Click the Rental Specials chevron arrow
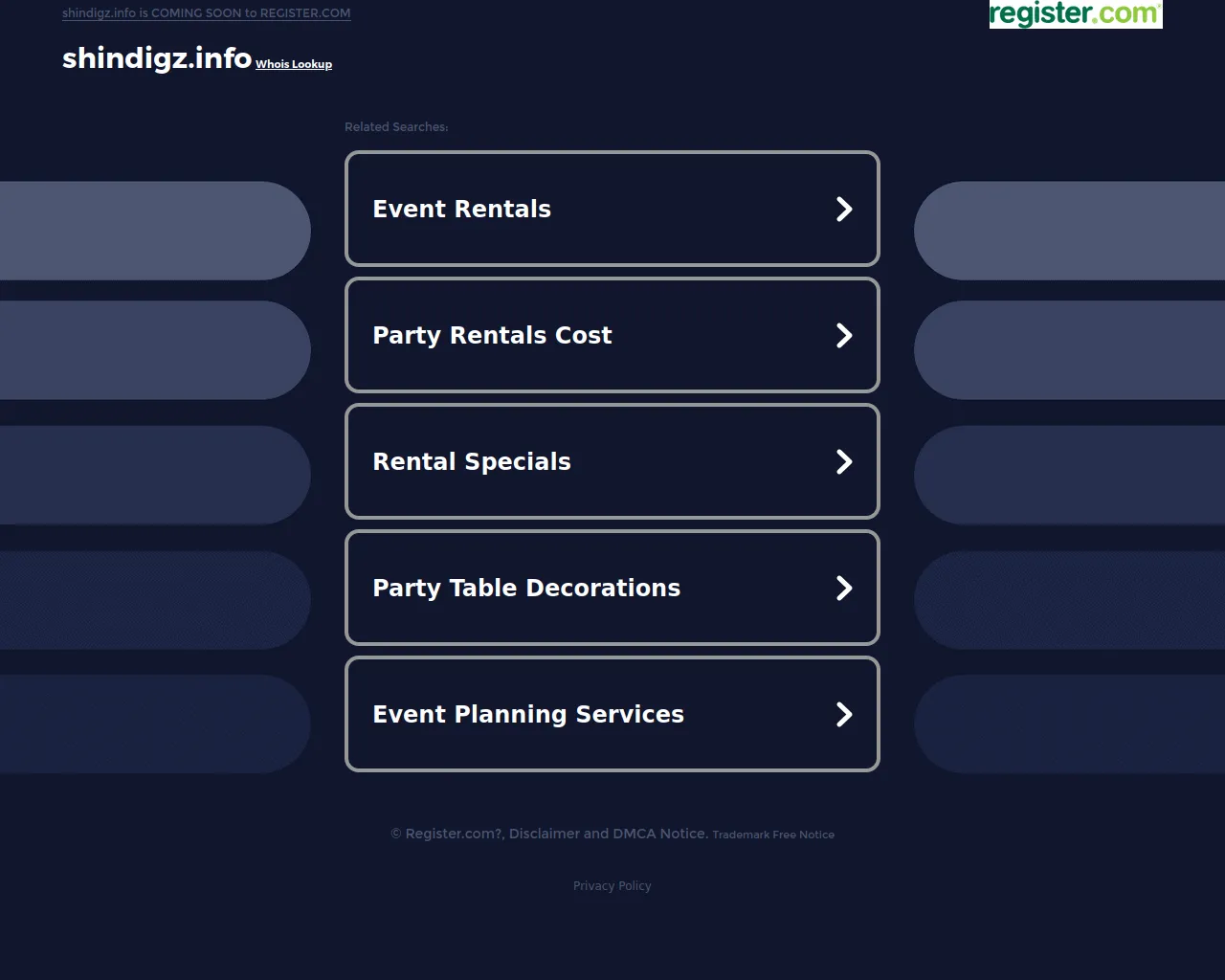This screenshot has width=1225, height=980. [x=843, y=462]
